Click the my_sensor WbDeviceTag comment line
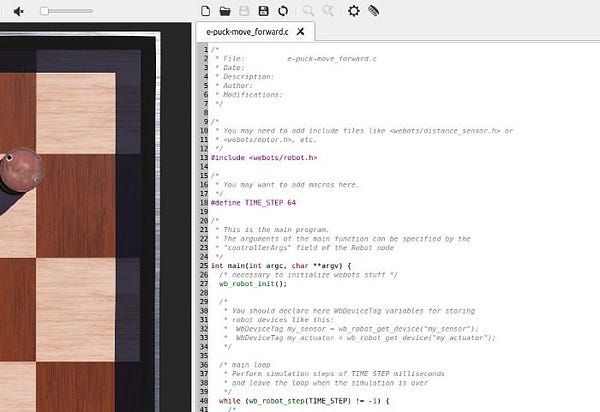This screenshot has width=600, height=412. (351, 329)
